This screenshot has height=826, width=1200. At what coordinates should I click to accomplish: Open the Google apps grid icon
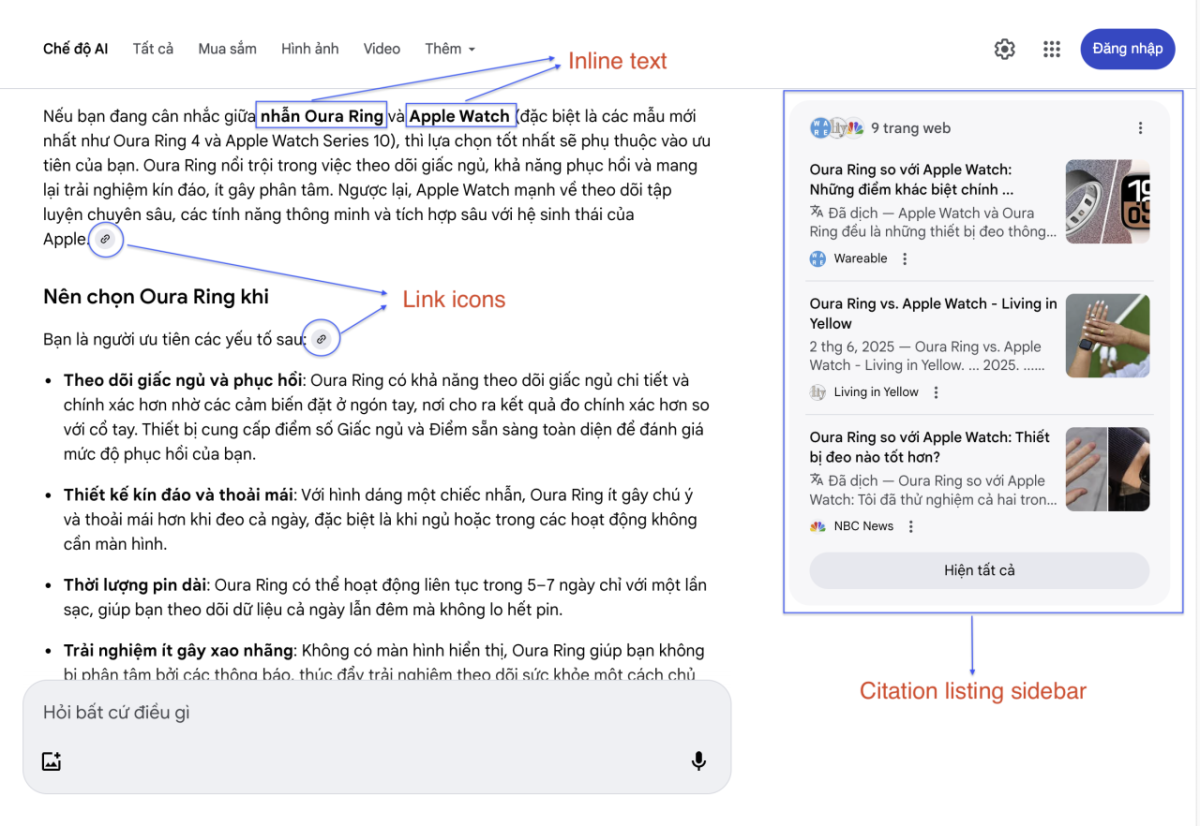[x=1051, y=49]
